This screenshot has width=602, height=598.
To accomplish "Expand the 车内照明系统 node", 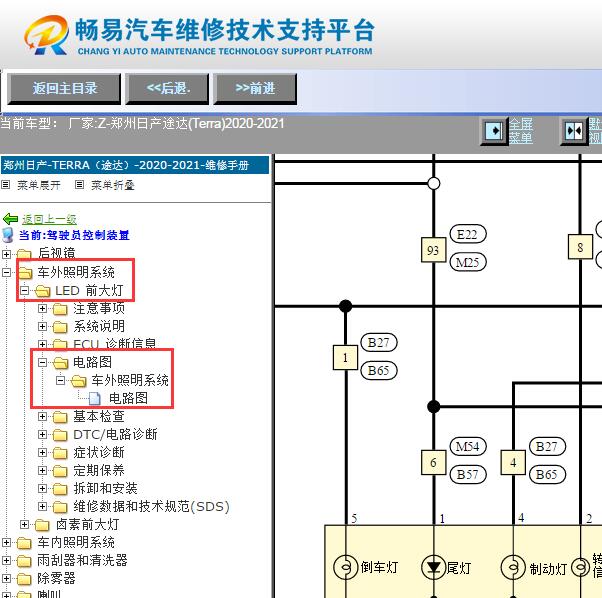I will pyautogui.click(x=7, y=542).
